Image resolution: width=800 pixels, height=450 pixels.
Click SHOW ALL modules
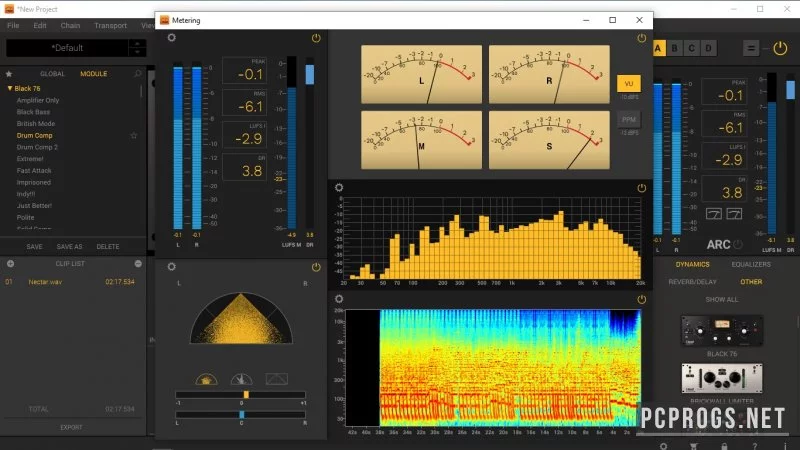click(721, 299)
